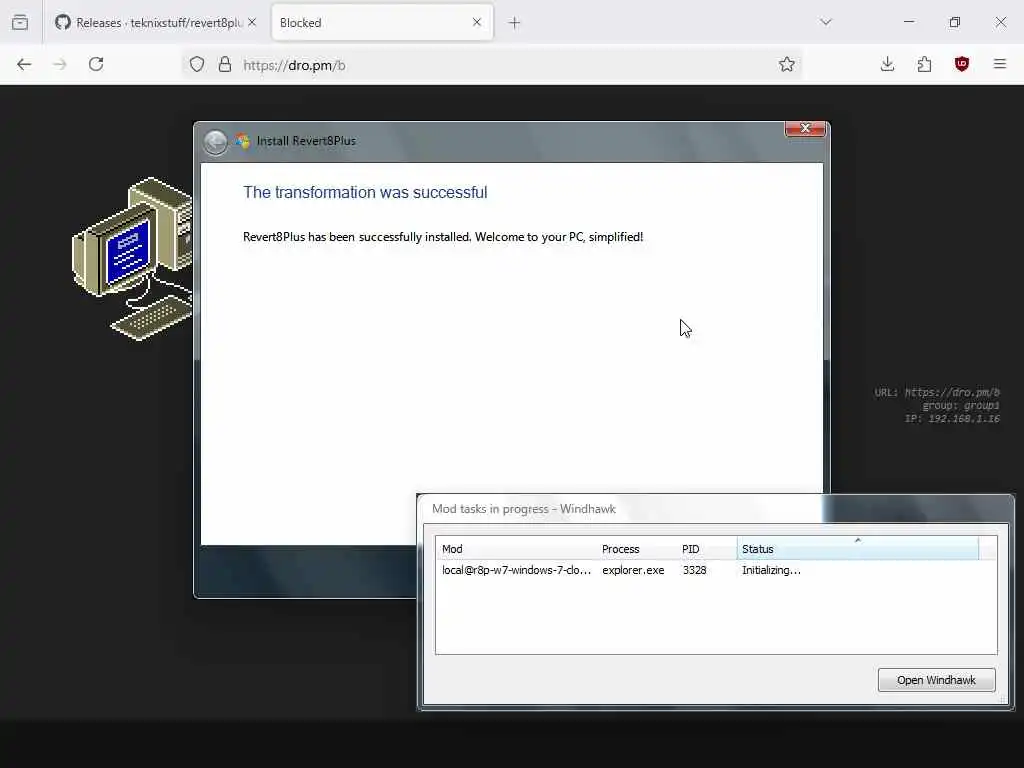Screen dimensions: 1024x768
Task: Open the Firefox hamburger menu
Action: pos(1000,64)
